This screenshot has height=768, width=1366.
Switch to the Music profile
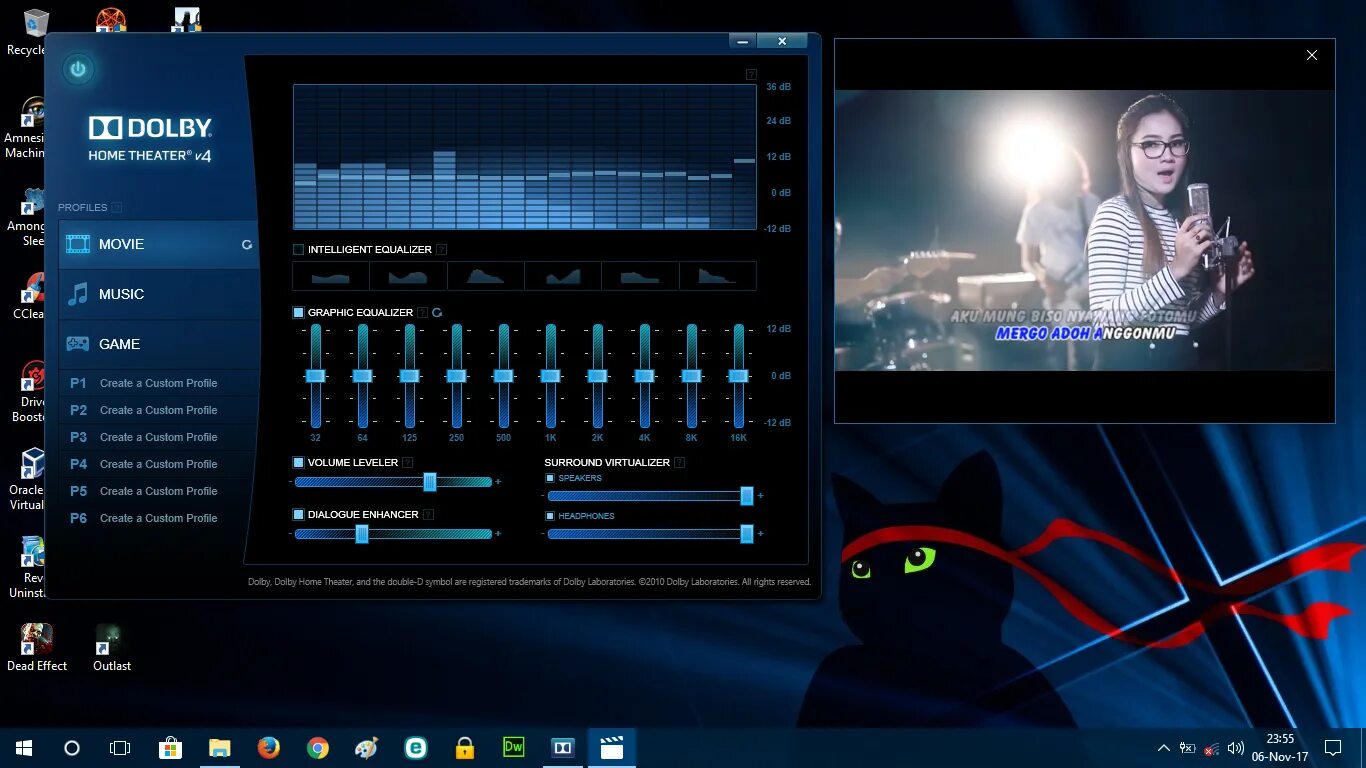coord(159,294)
